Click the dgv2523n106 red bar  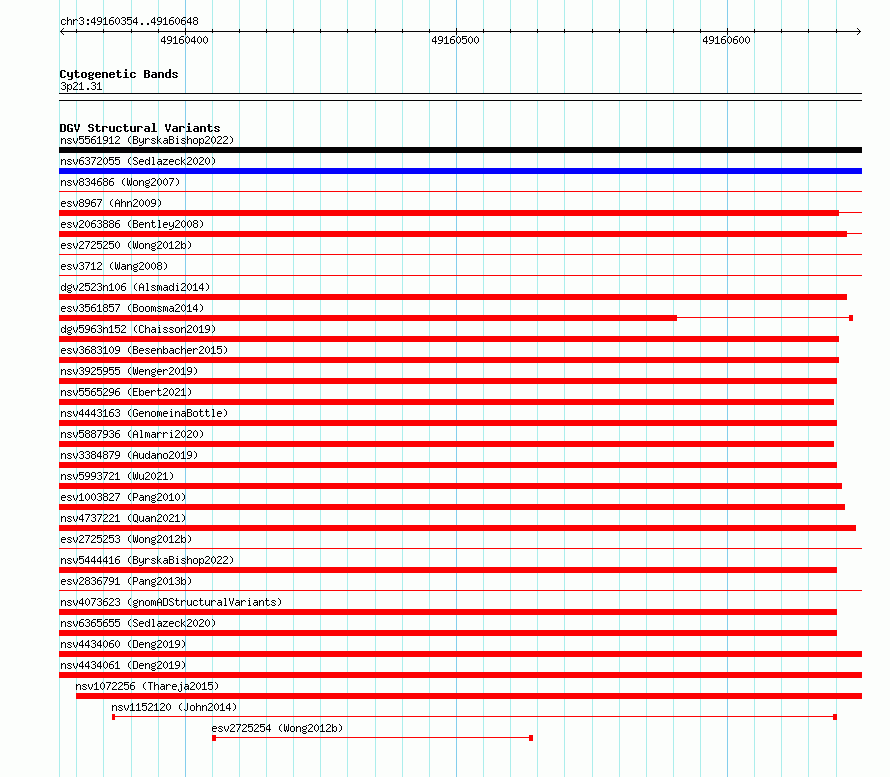click(x=453, y=297)
